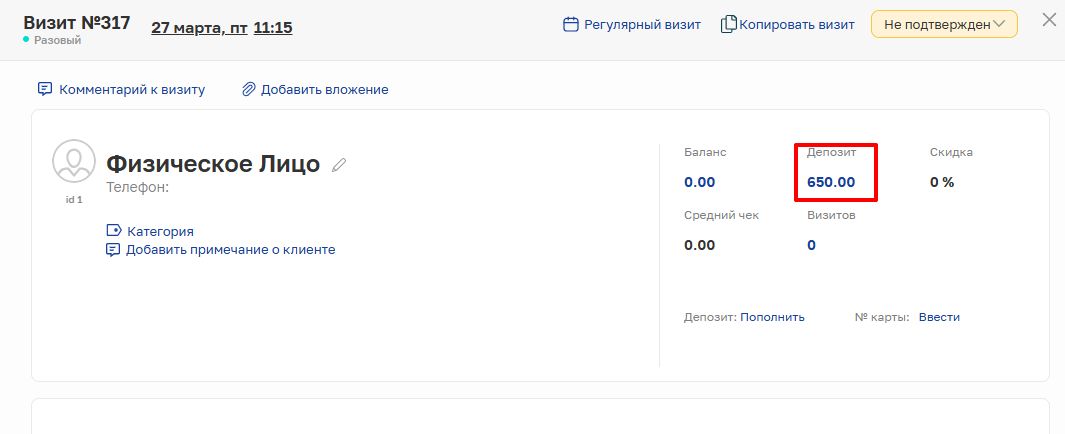Image resolution: width=1065 pixels, height=434 pixels.
Task: Click 'Ввести' to enter card number
Action: [939, 317]
